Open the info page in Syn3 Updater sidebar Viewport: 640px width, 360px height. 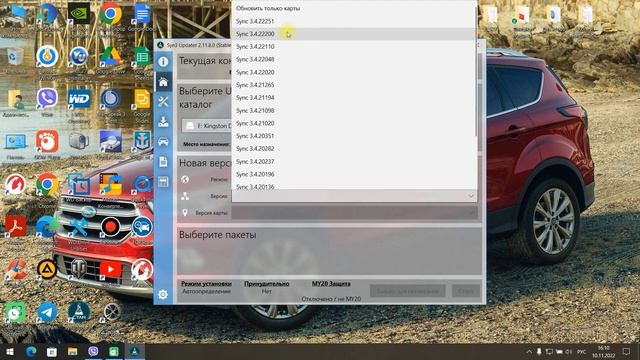pos(163,62)
